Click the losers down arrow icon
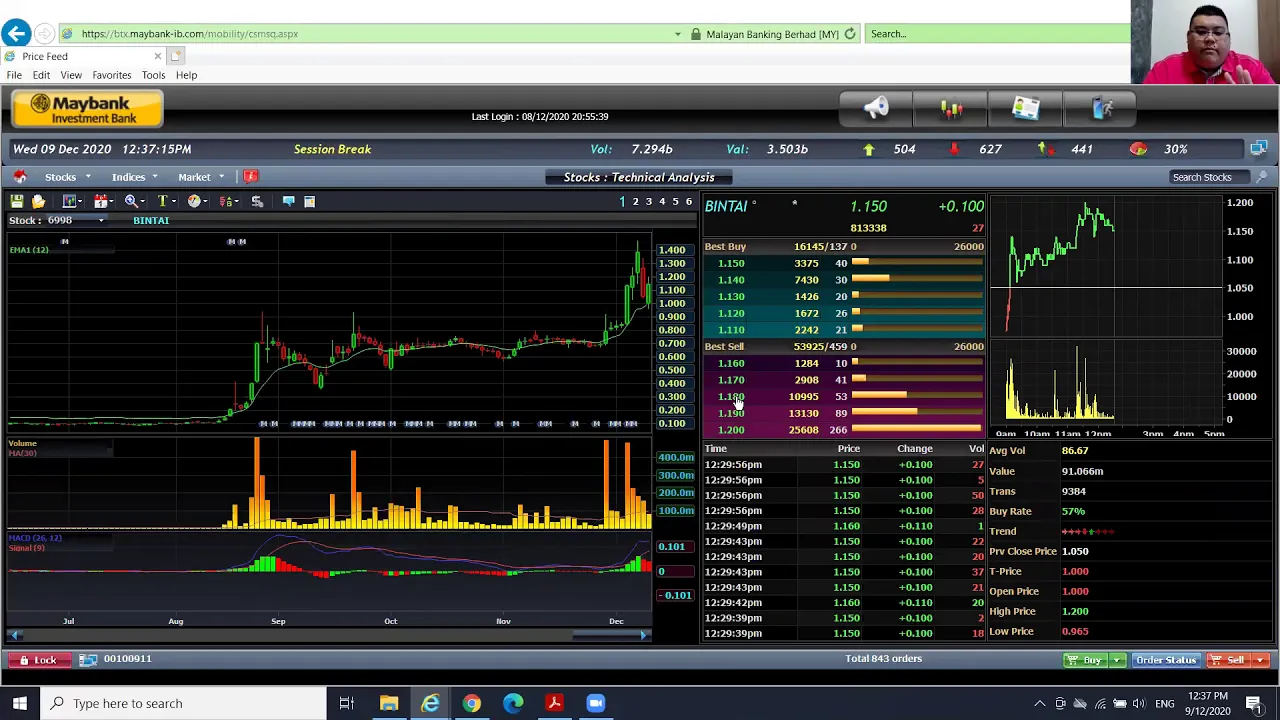This screenshot has height=720, width=1280. coord(953,149)
